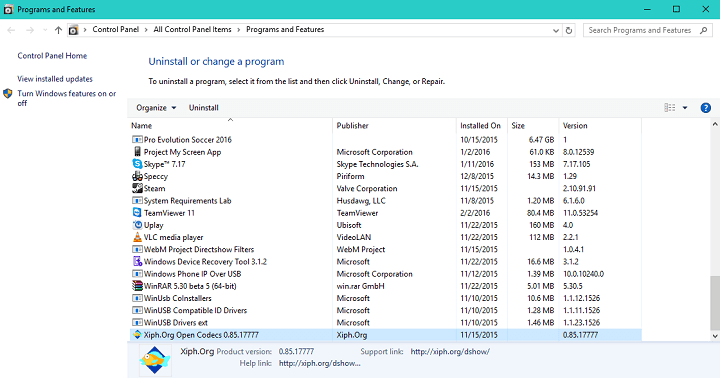Open View installed updates link

[55, 79]
